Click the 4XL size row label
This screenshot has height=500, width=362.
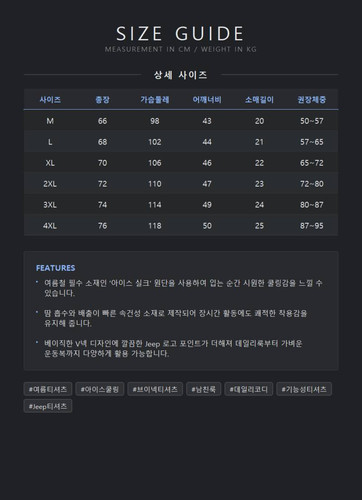[50, 226]
